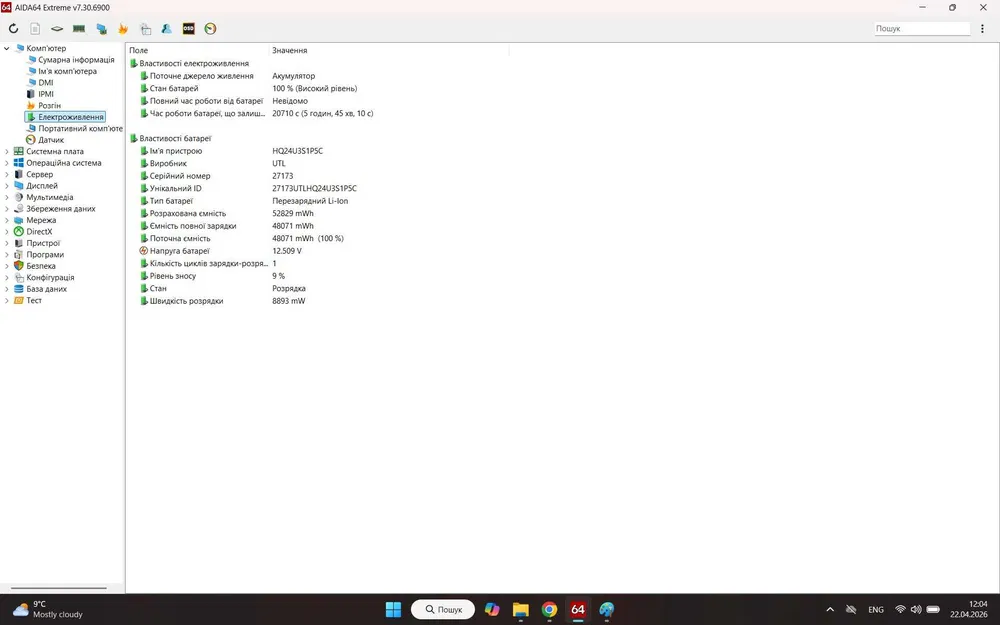
Task: Click the ENG language indicator
Action: [x=876, y=610]
